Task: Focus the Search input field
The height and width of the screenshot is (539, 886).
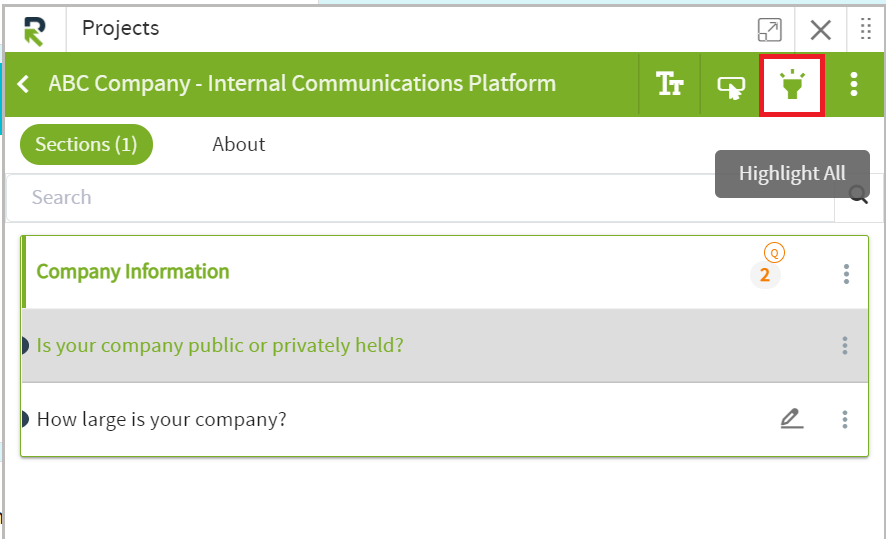Action: click(x=420, y=198)
